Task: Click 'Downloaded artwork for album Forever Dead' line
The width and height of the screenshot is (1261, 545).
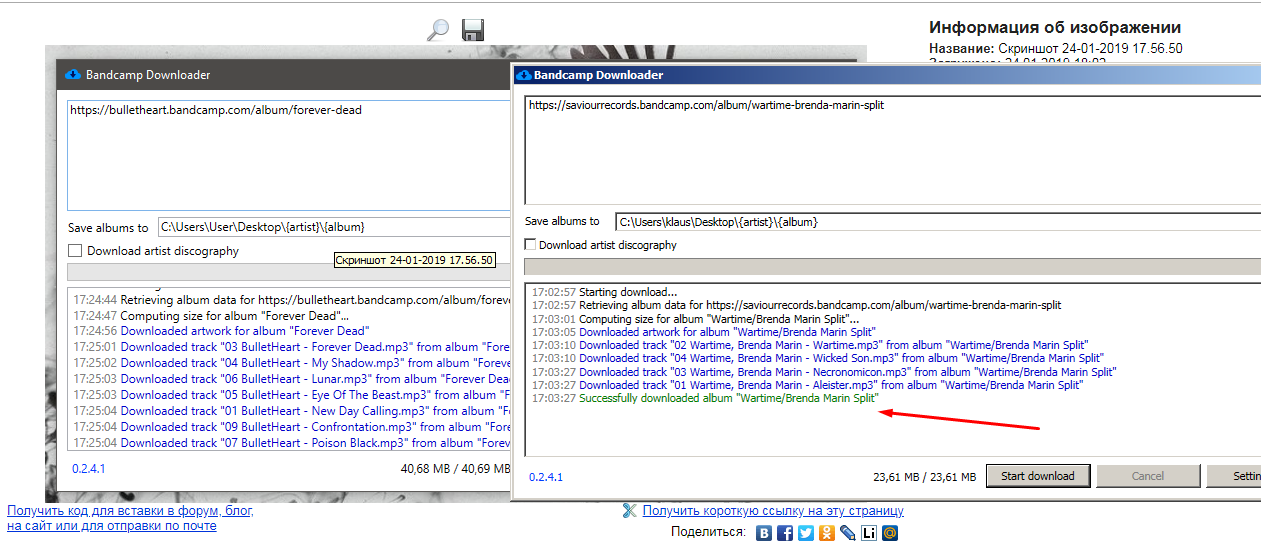Action: (x=222, y=331)
